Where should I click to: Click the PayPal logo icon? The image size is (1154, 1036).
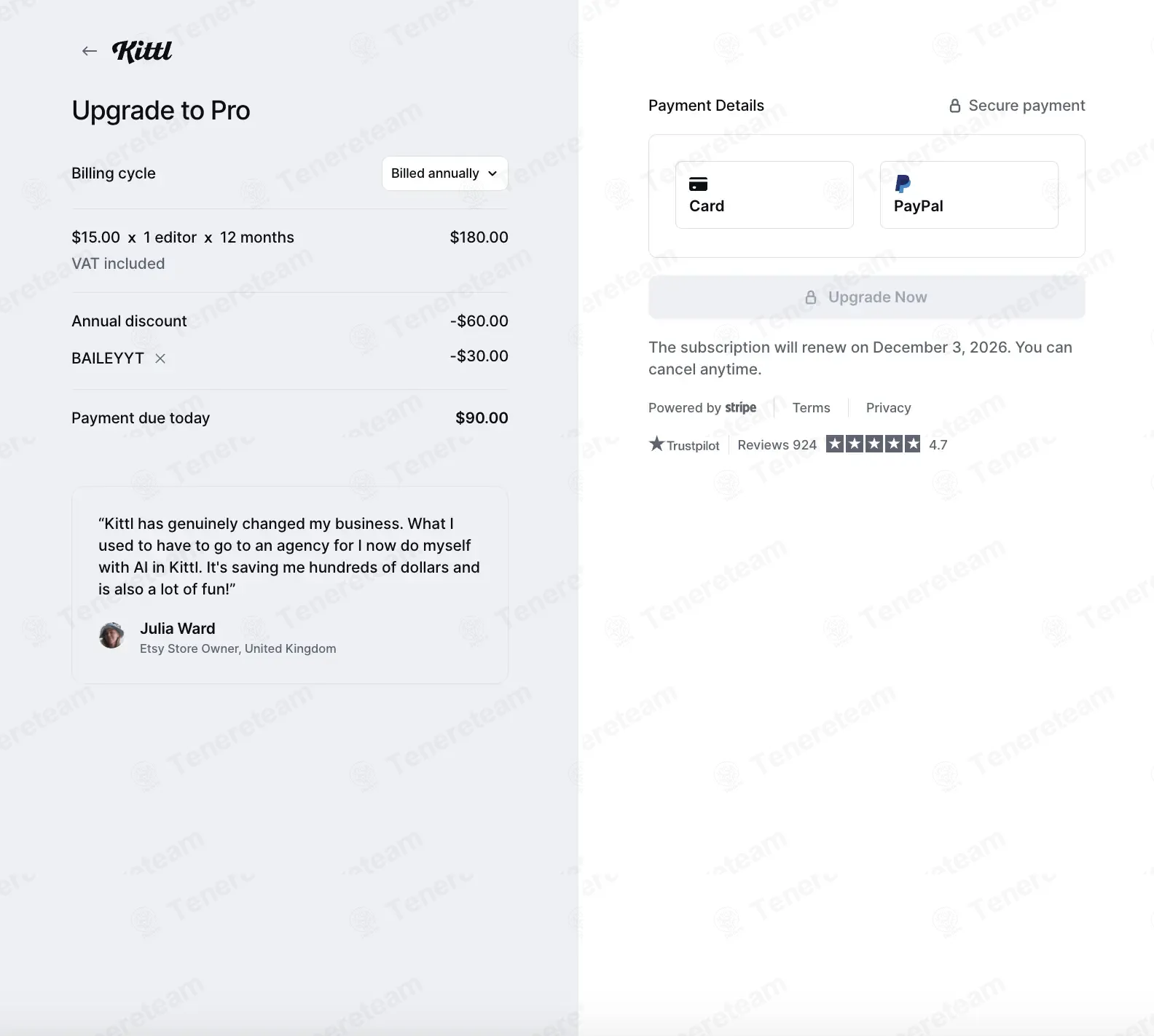pyautogui.click(x=903, y=184)
